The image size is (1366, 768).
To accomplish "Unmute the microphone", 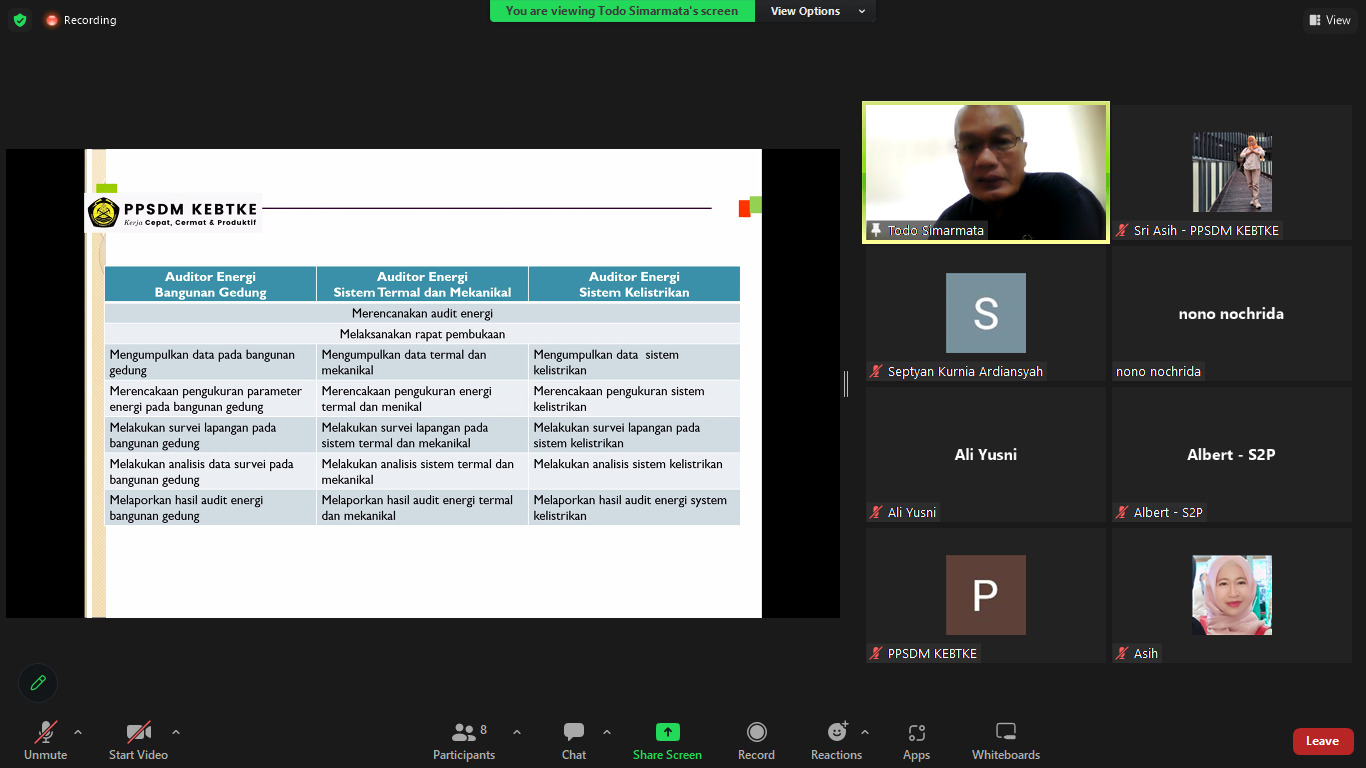I will (46, 741).
